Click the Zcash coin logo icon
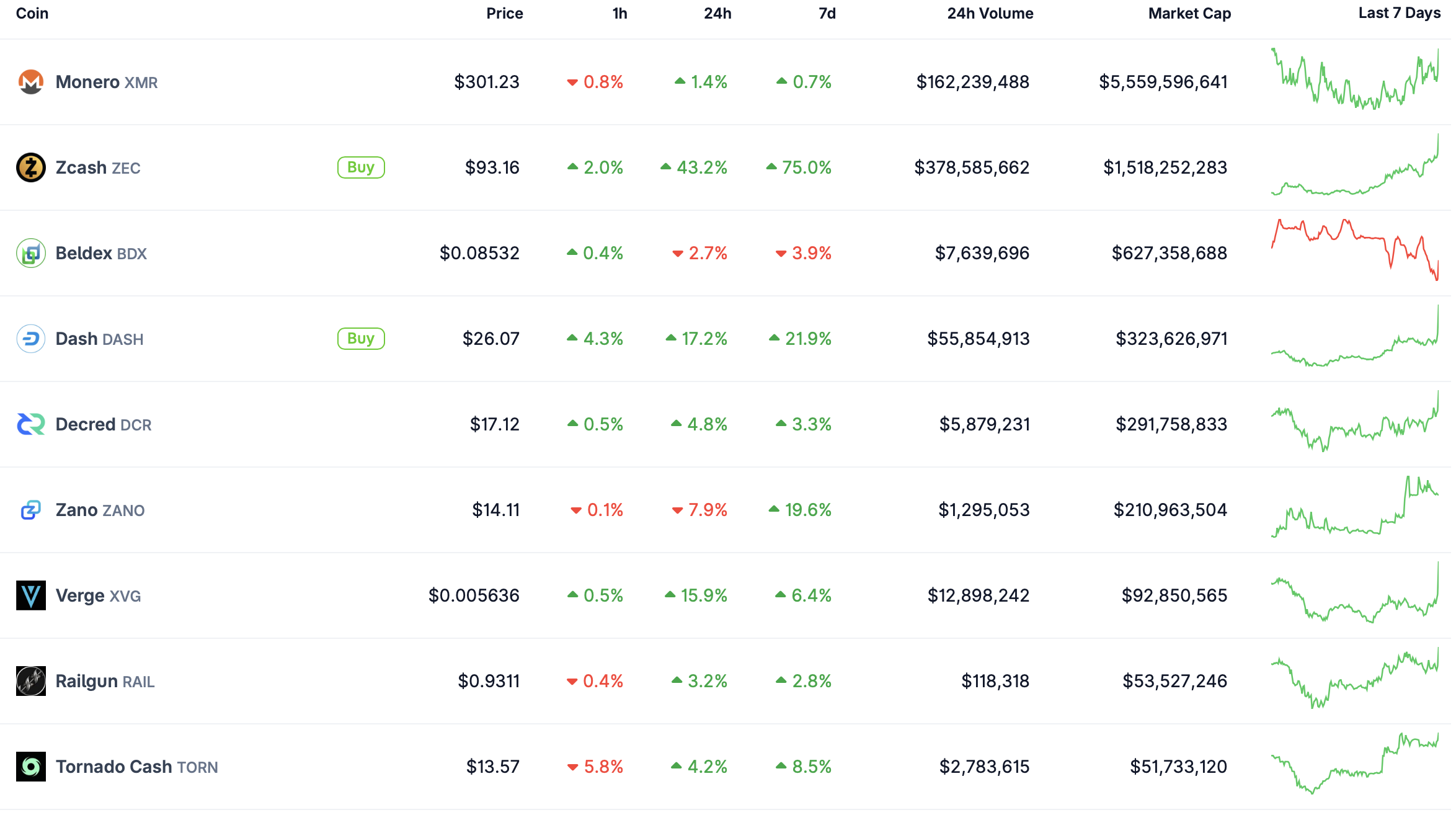Screen dimensions: 1456x815 point(30,167)
